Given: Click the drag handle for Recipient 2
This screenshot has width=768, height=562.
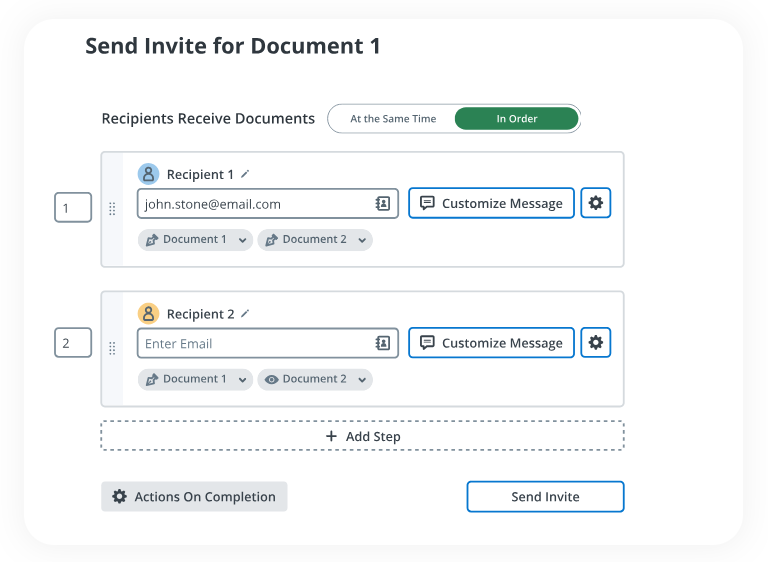Looking at the screenshot, I should [112, 349].
